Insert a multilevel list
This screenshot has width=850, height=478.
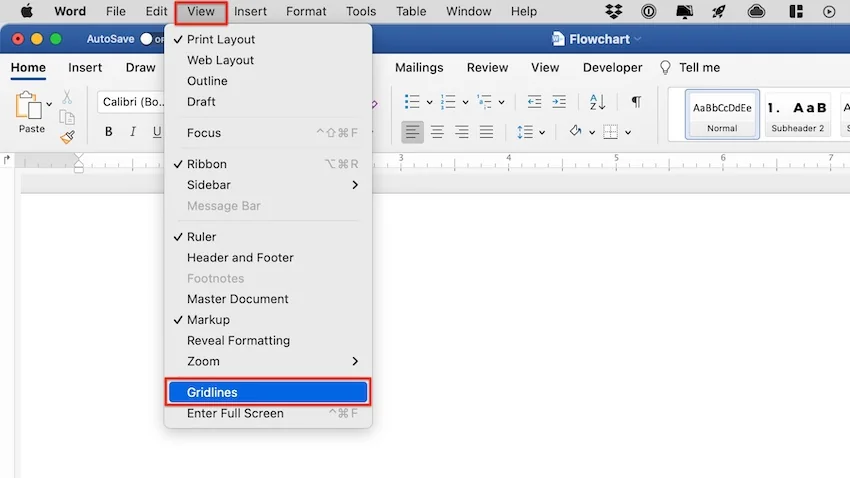[x=484, y=101]
